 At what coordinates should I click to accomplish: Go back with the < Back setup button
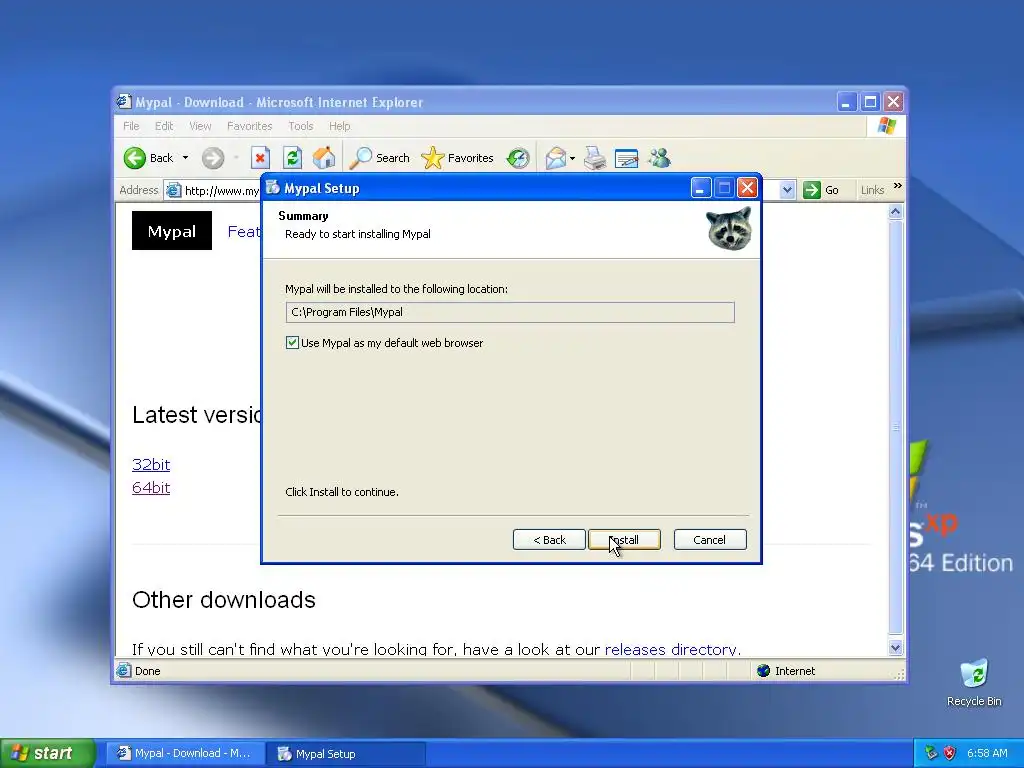click(x=549, y=540)
